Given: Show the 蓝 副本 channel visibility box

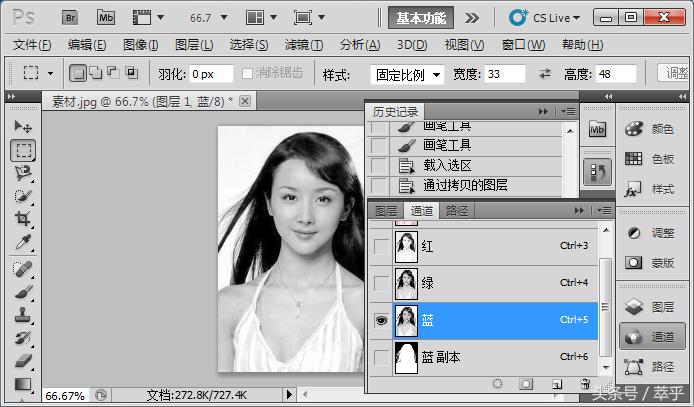Looking at the screenshot, I should point(381,357).
